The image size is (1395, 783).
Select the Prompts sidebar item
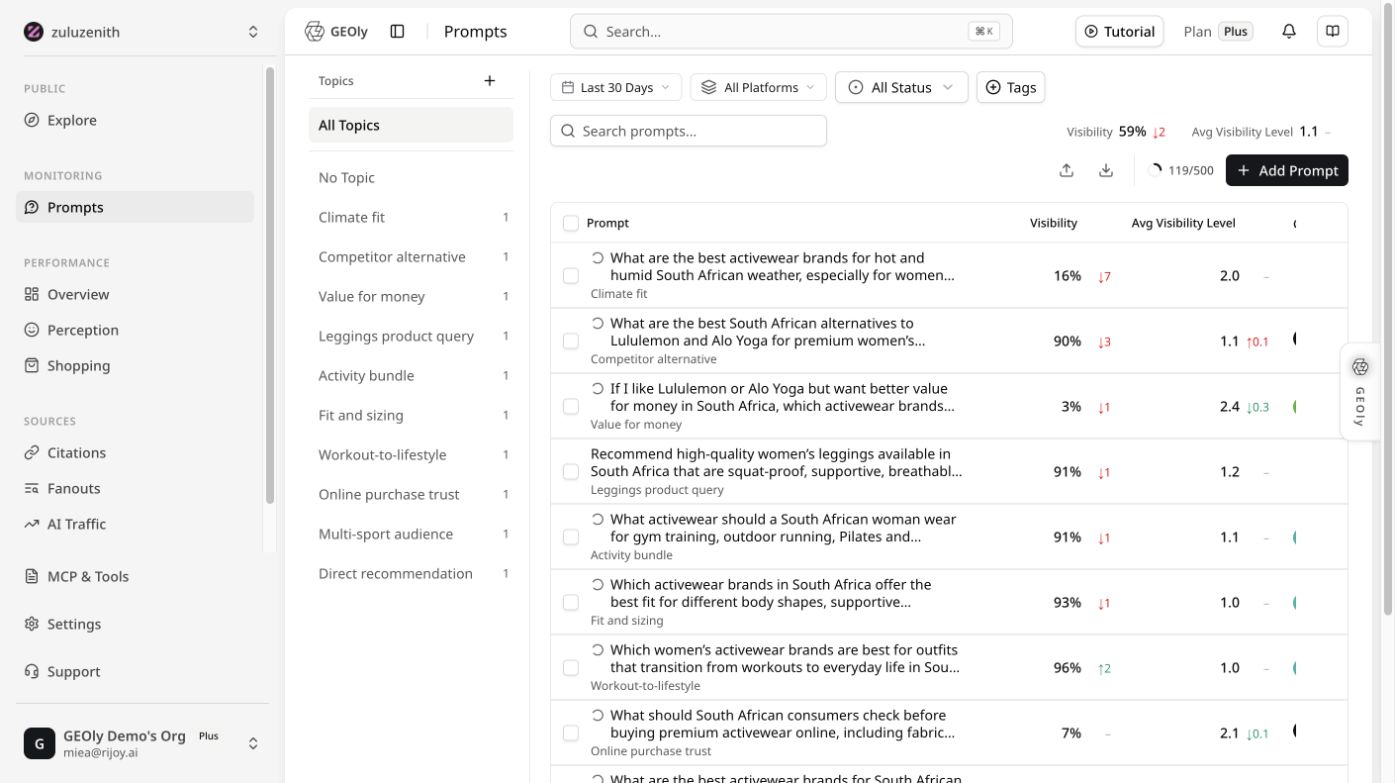pos(135,207)
